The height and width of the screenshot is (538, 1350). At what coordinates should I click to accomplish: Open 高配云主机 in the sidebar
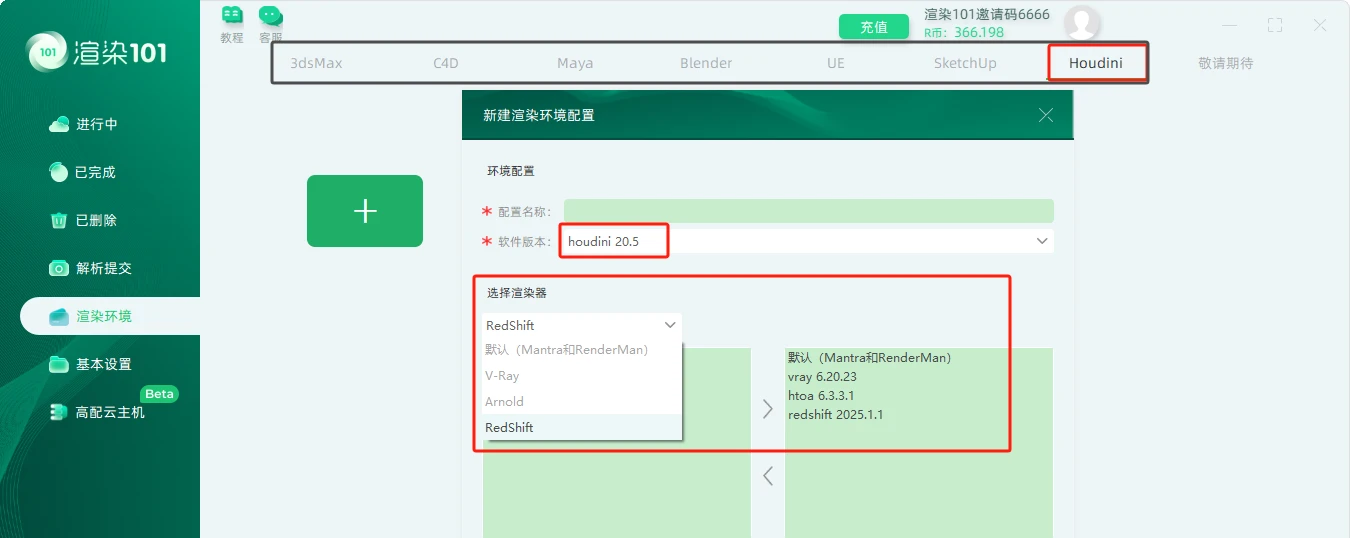tap(96, 412)
